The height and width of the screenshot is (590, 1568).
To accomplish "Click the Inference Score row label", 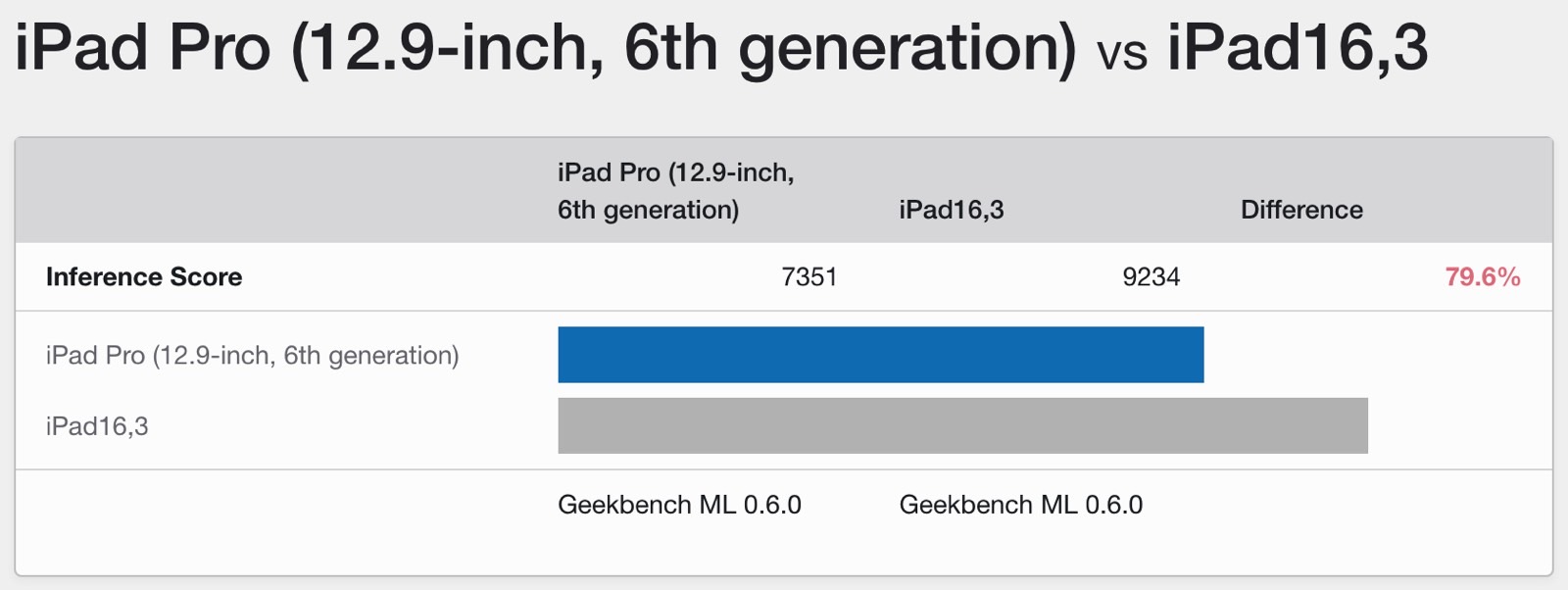I will (x=144, y=277).
